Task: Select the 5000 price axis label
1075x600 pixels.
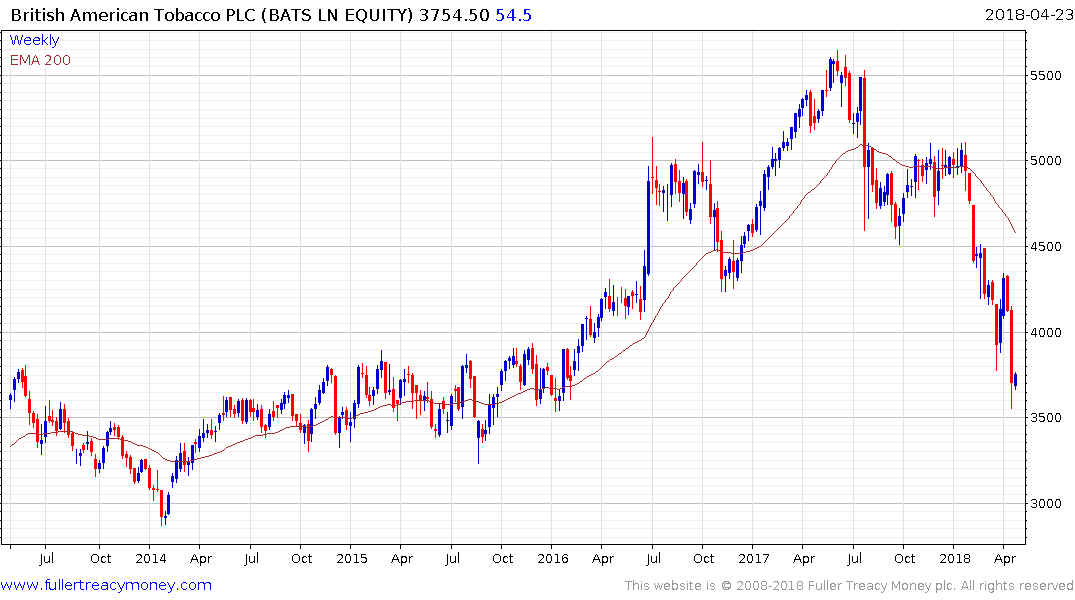Action: pos(1046,160)
